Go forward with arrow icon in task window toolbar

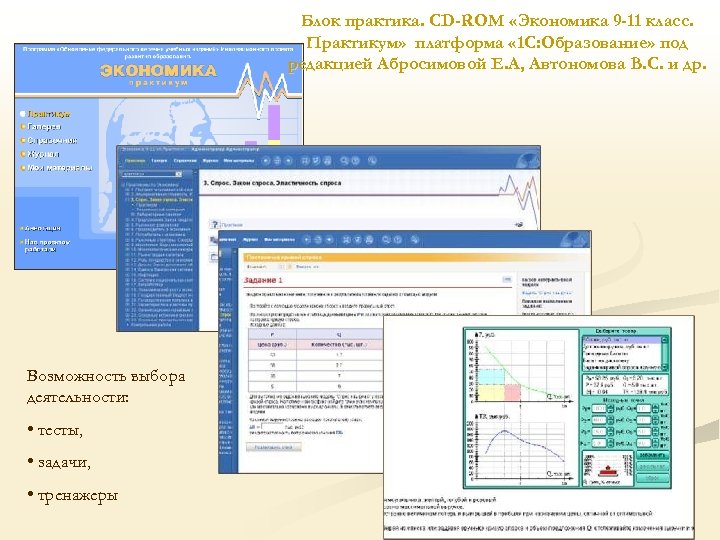[x=329, y=240]
